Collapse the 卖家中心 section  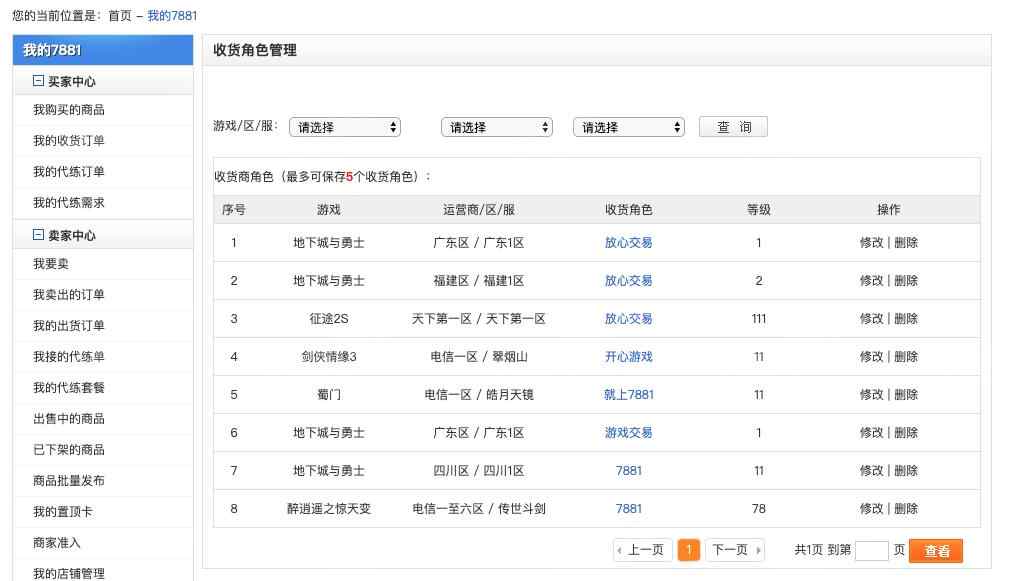click(x=38, y=235)
